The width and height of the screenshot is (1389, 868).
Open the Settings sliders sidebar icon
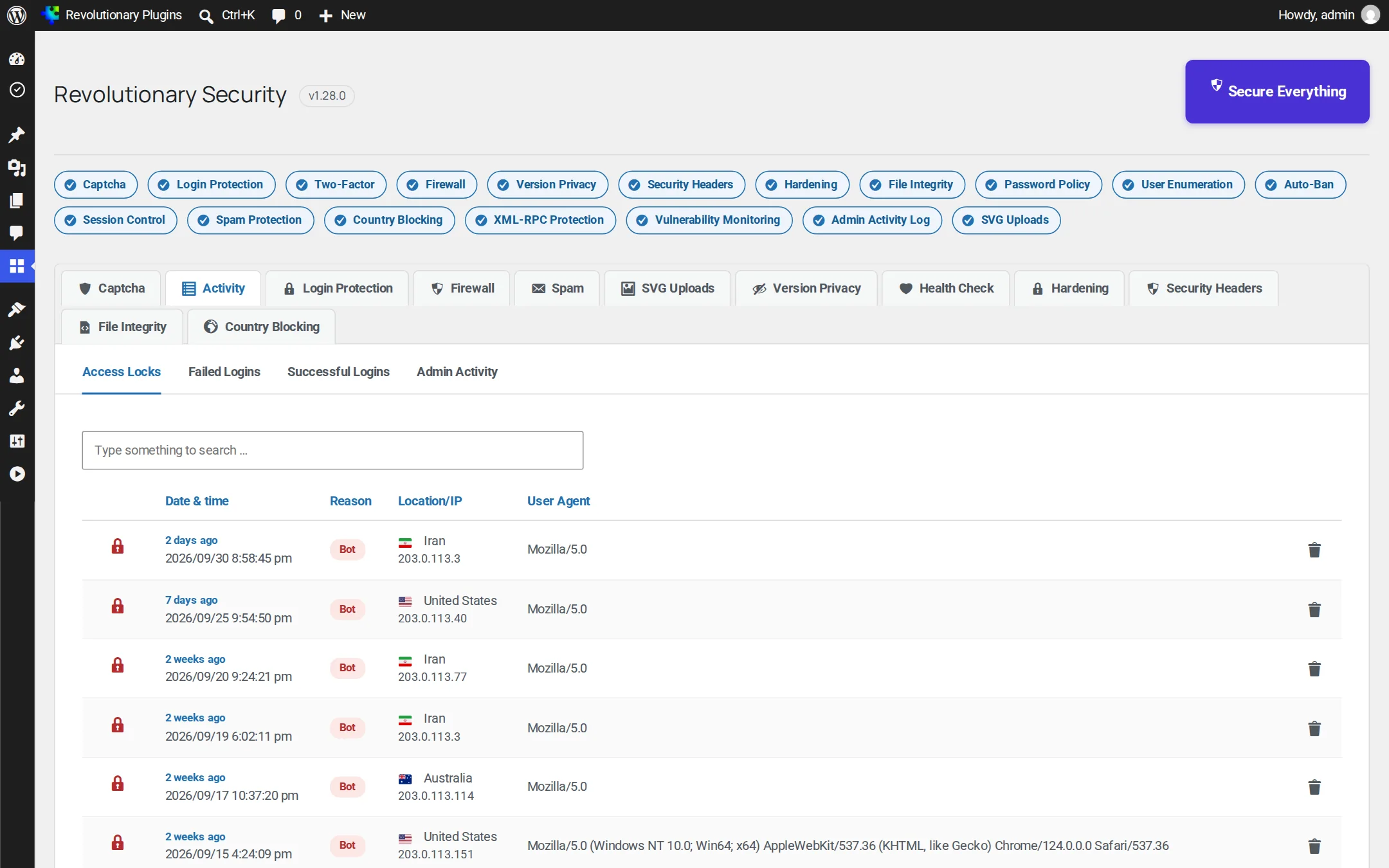pos(17,441)
